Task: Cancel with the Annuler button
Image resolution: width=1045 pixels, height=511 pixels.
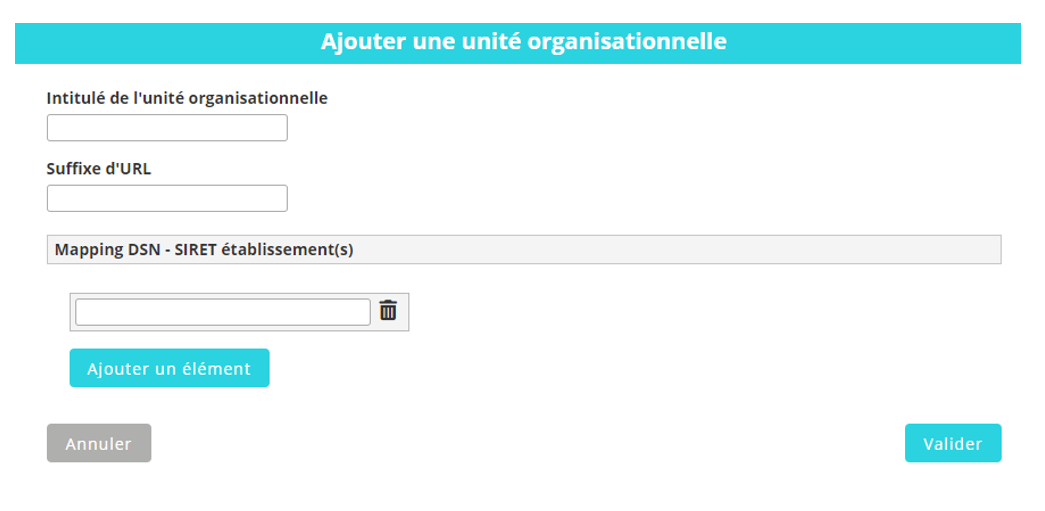Action: tap(99, 443)
